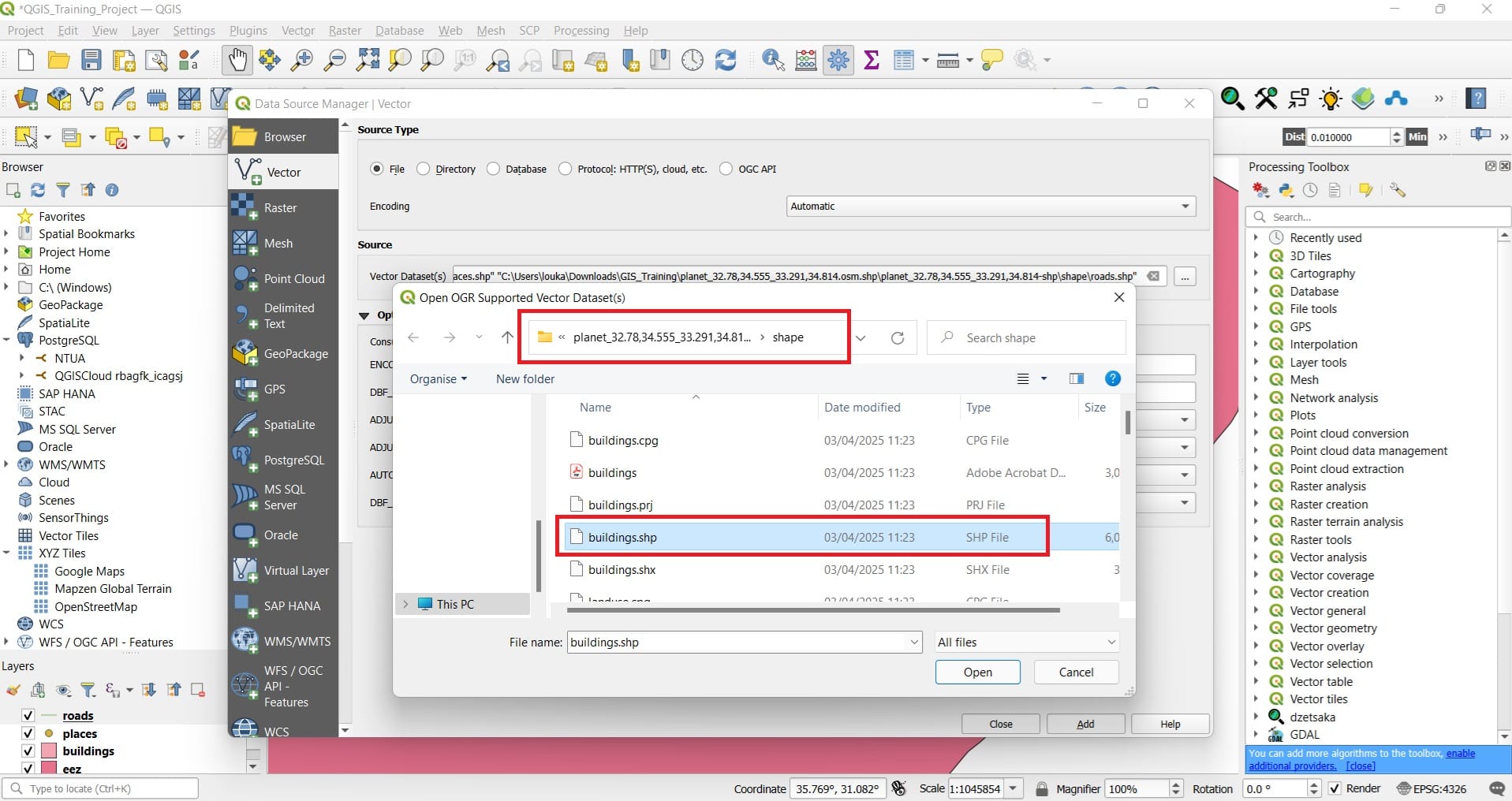Select the Directory source type radio button

click(423, 169)
